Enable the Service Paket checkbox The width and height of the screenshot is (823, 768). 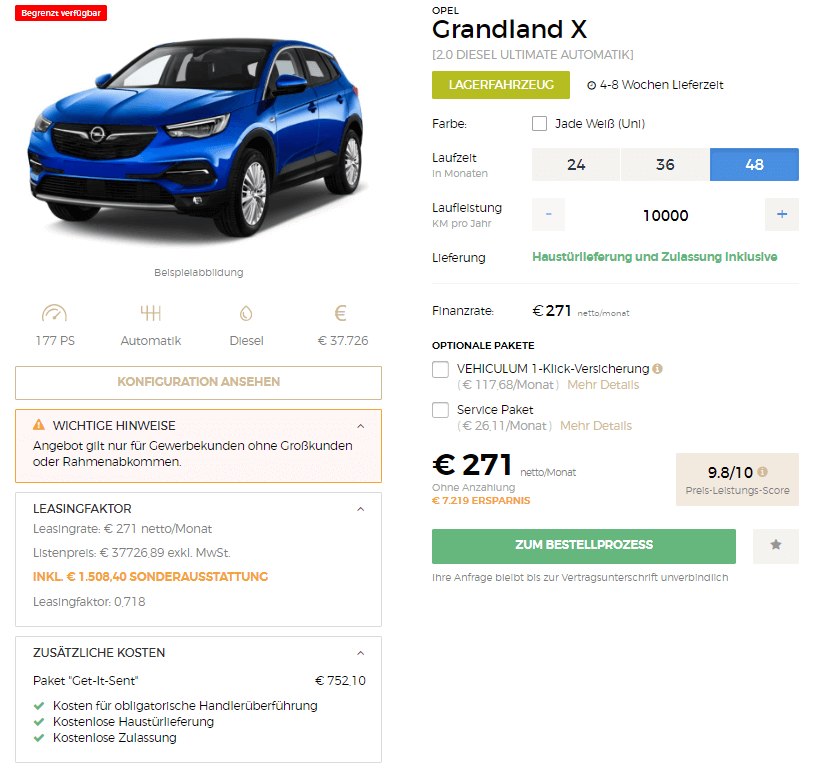(x=440, y=410)
